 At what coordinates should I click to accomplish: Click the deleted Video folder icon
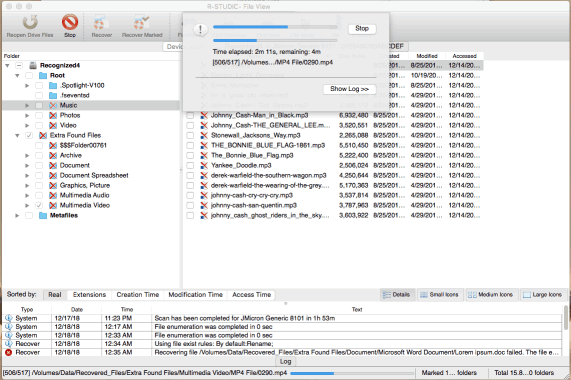coord(53,125)
